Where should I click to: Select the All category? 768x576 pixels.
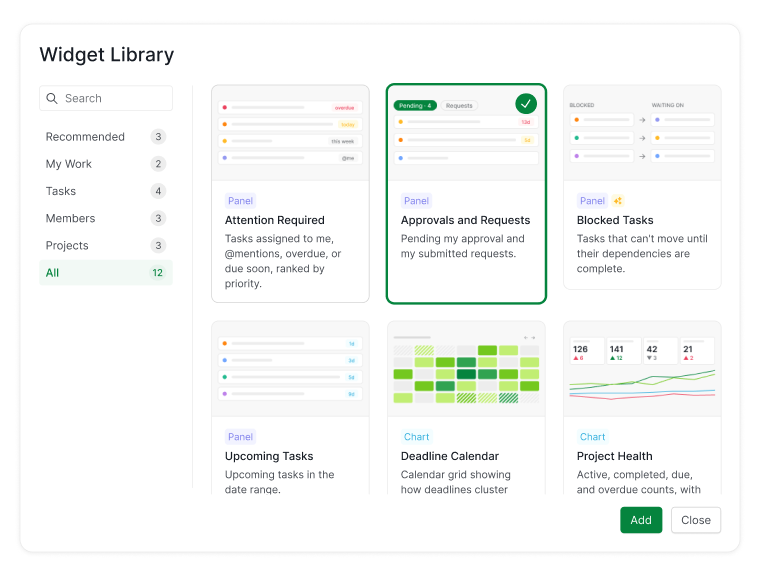click(x=106, y=273)
